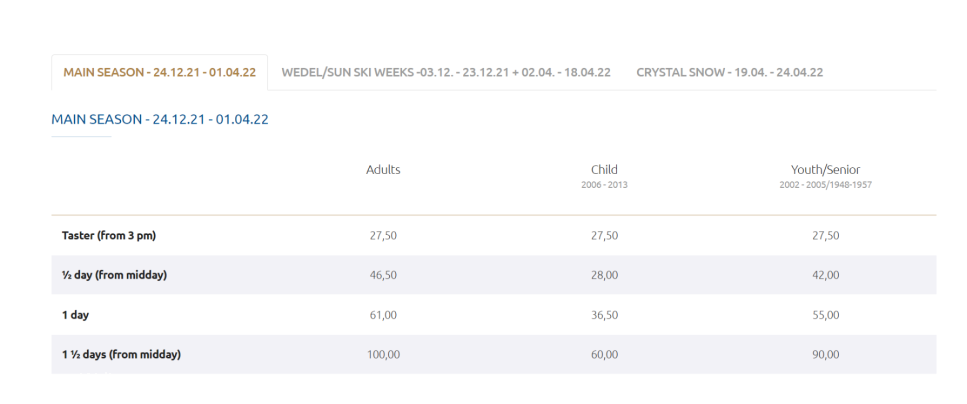The width and height of the screenshot is (967, 404).
Task: Select the ½ day (from midday) row label
Action: pos(114,275)
